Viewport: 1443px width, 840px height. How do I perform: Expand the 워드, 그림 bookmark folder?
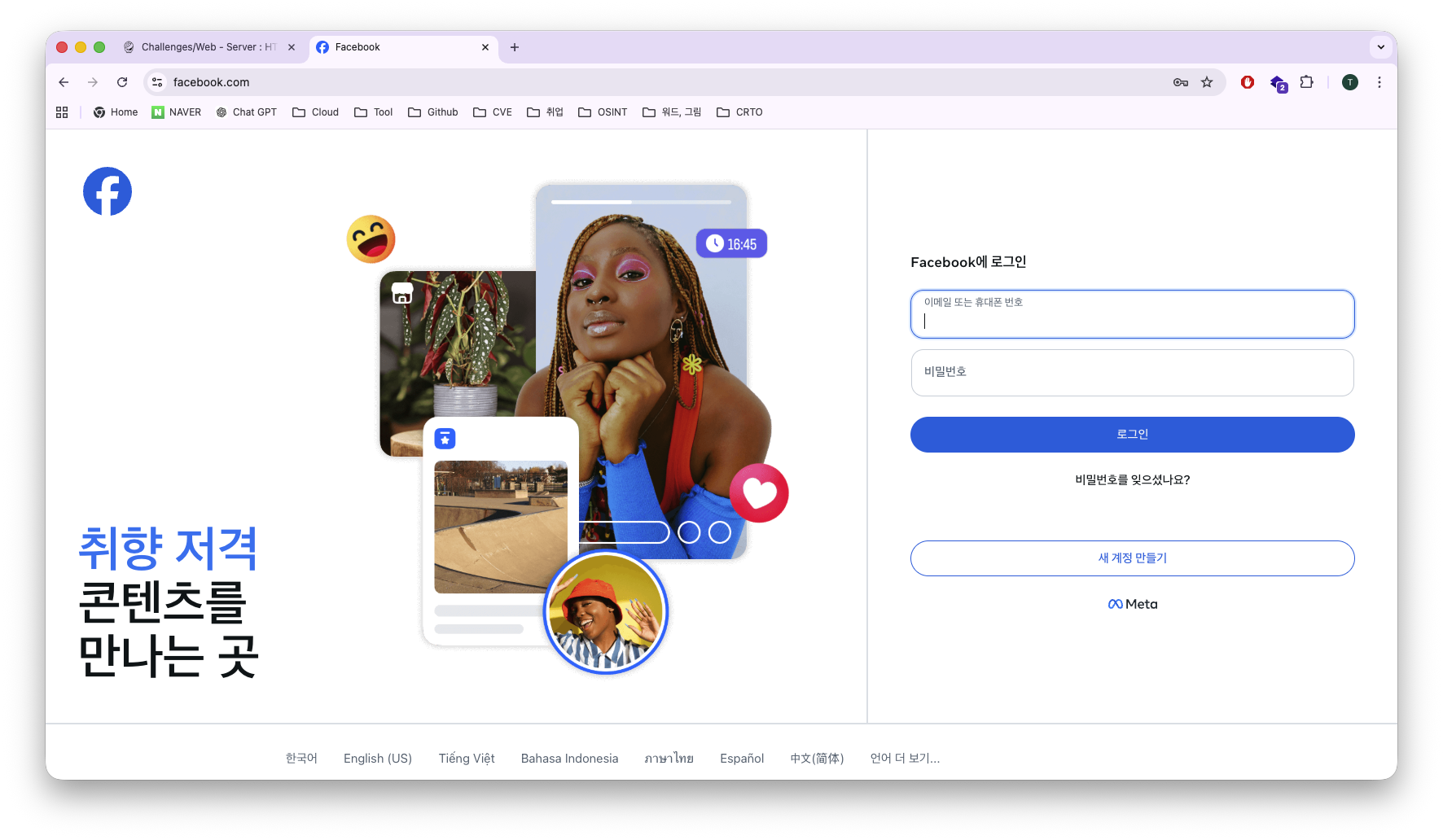click(672, 112)
